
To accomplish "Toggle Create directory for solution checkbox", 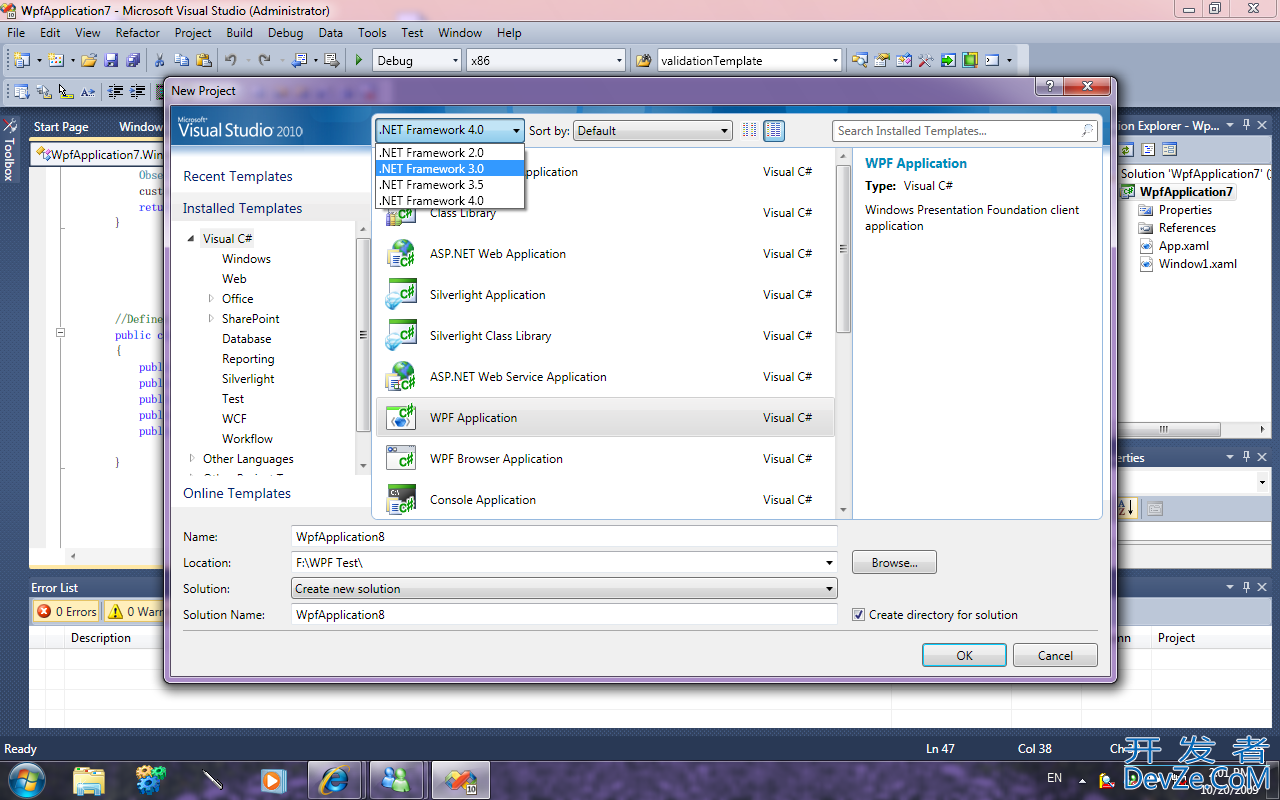I will pyautogui.click(x=858, y=615).
